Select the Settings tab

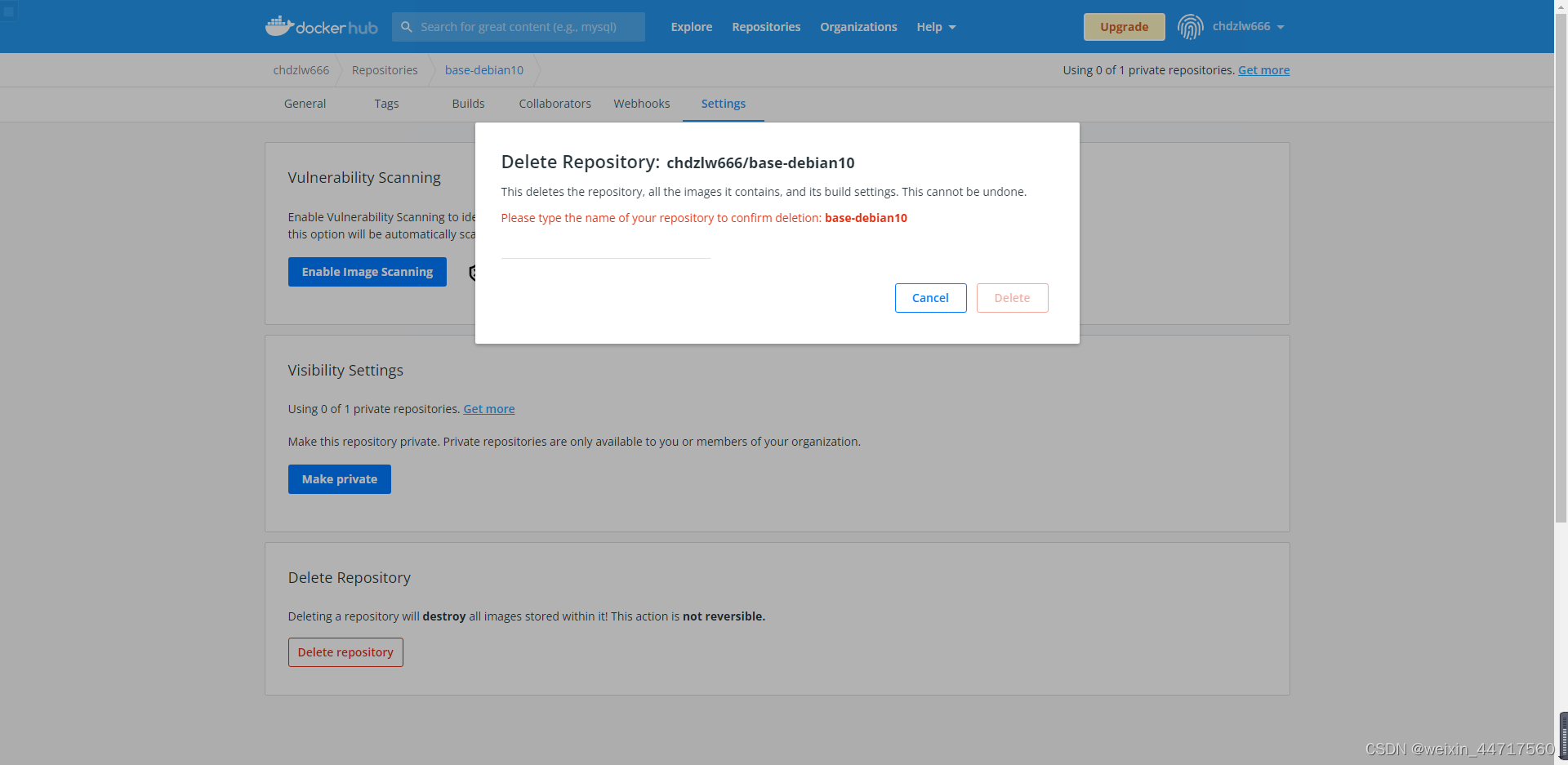pos(724,104)
